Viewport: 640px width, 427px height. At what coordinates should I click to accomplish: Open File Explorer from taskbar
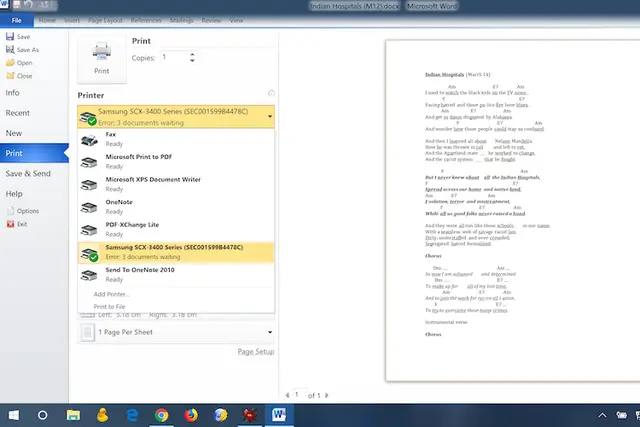pos(73,415)
